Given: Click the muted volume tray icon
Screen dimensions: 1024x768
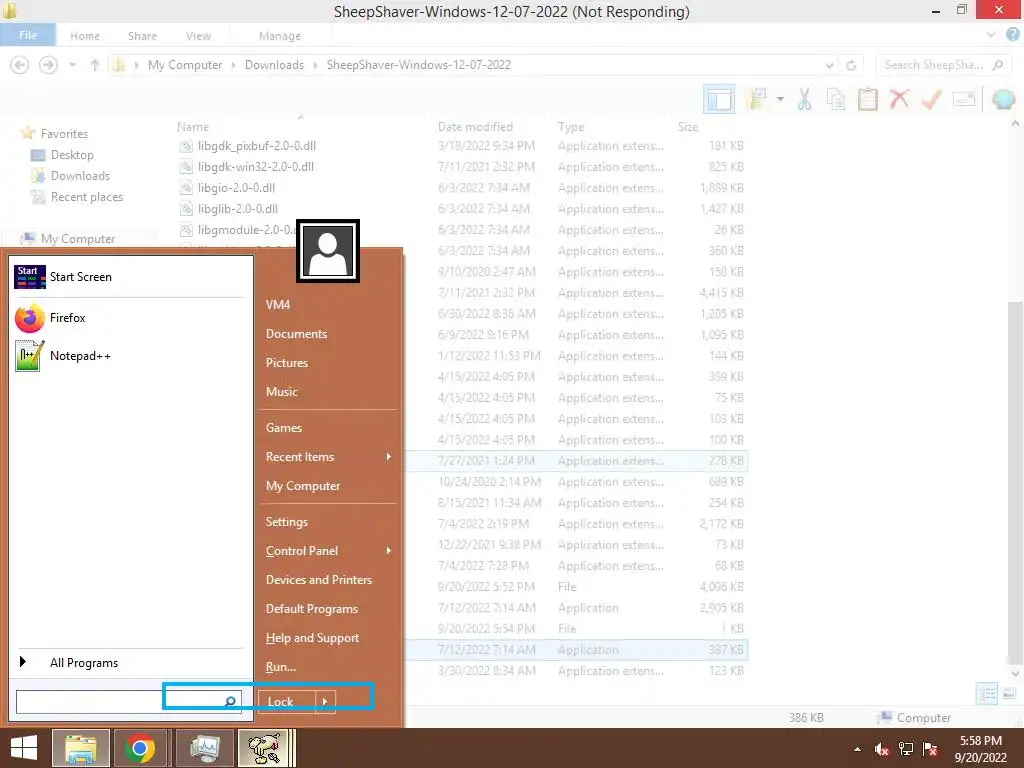Looking at the screenshot, I should pyautogui.click(x=882, y=749).
